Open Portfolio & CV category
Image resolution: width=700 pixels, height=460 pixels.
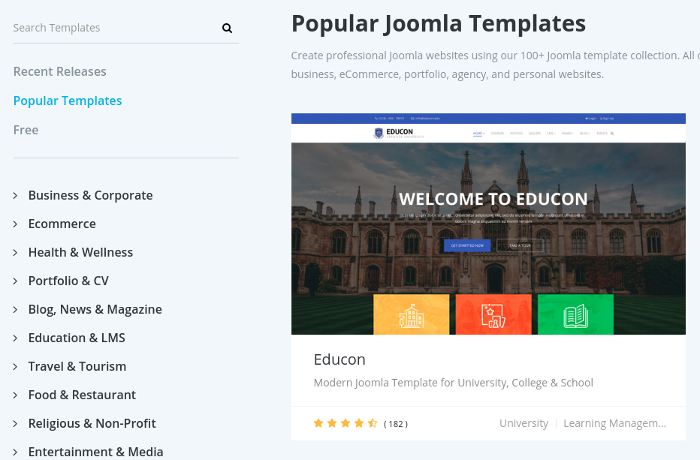(68, 281)
